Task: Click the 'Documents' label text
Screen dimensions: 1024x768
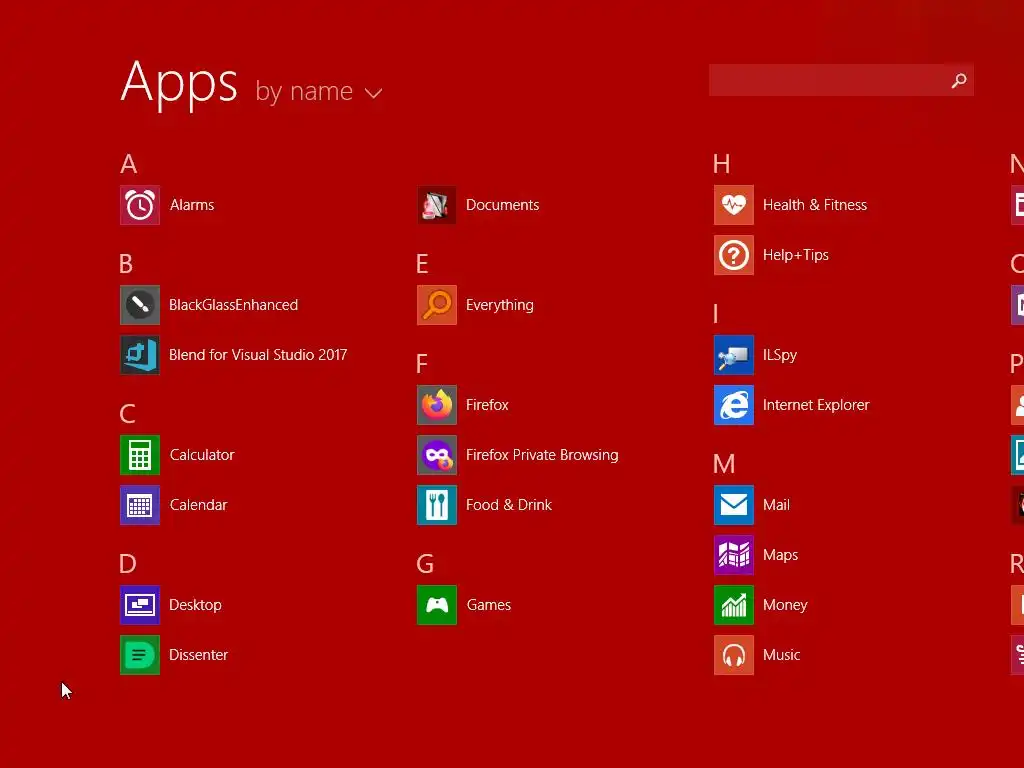Action: tap(502, 205)
